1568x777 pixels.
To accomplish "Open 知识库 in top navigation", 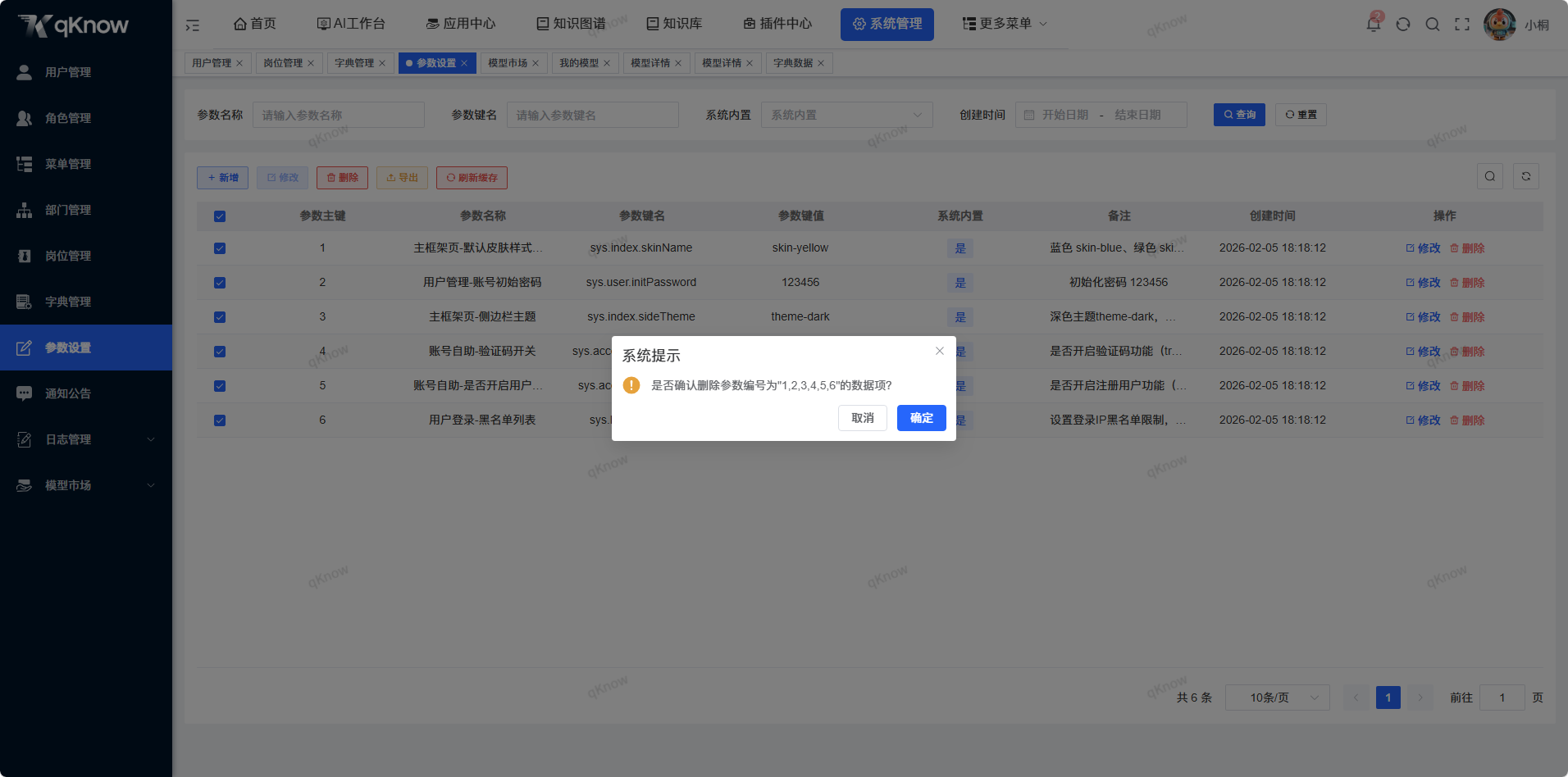I will click(x=674, y=24).
